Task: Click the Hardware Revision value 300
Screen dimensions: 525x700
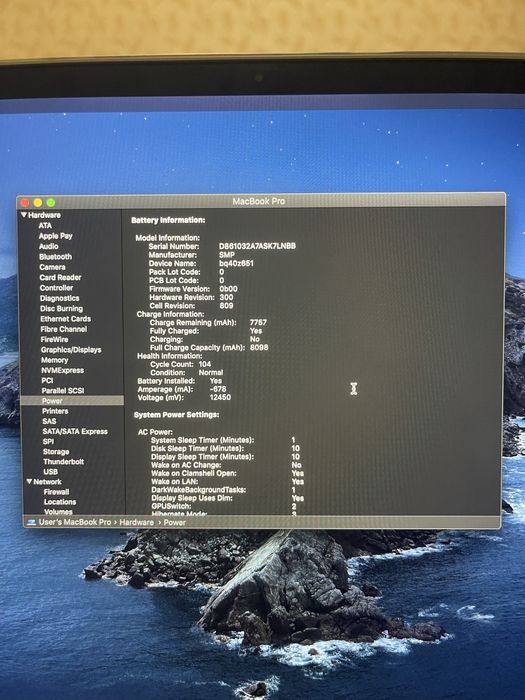Action: [x=226, y=297]
